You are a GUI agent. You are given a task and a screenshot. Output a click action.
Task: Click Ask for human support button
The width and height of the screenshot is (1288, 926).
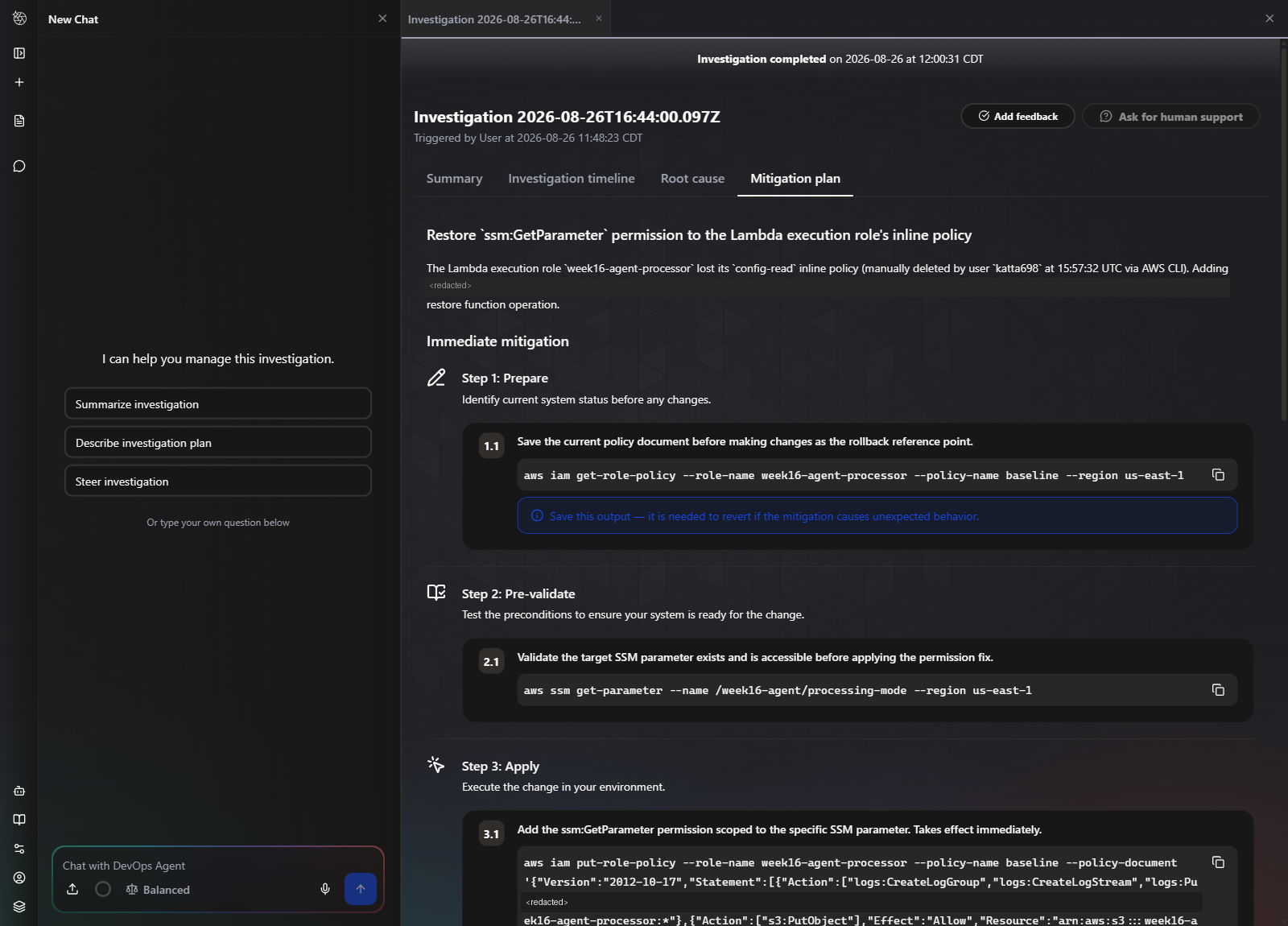[x=1171, y=116]
